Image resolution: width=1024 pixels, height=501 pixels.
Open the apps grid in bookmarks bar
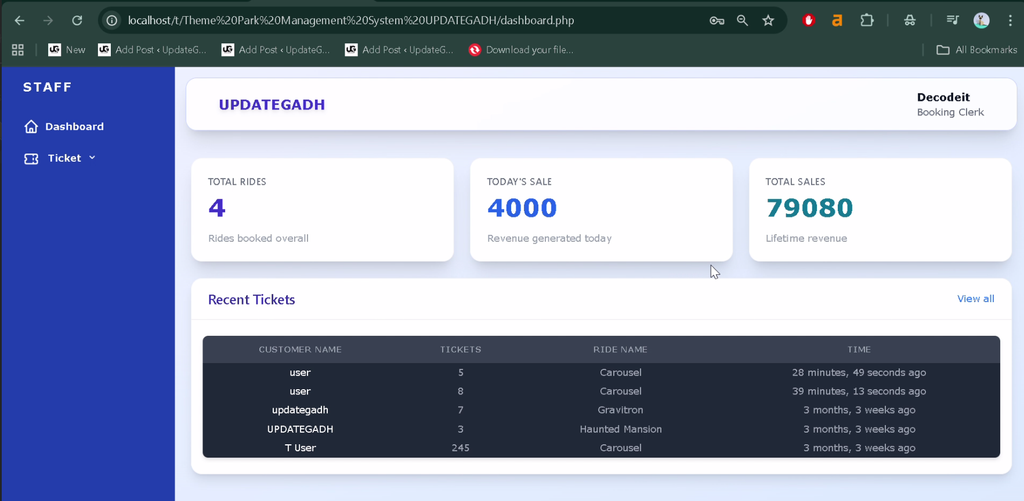[x=18, y=50]
